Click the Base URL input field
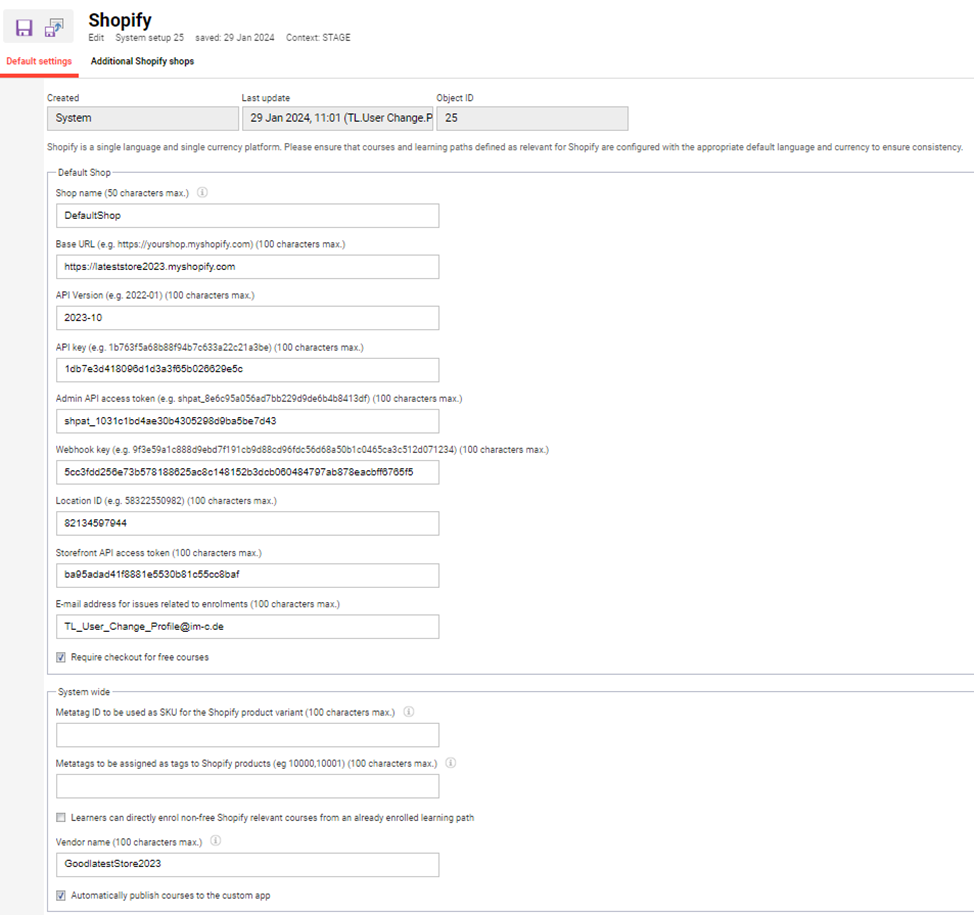Image resolution: width=974 pixels, height=915 pixels. (x=247, y=267)
